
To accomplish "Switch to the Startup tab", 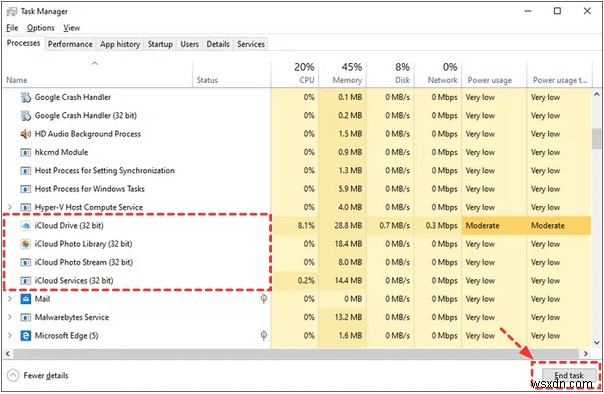I will coord(160,44).
